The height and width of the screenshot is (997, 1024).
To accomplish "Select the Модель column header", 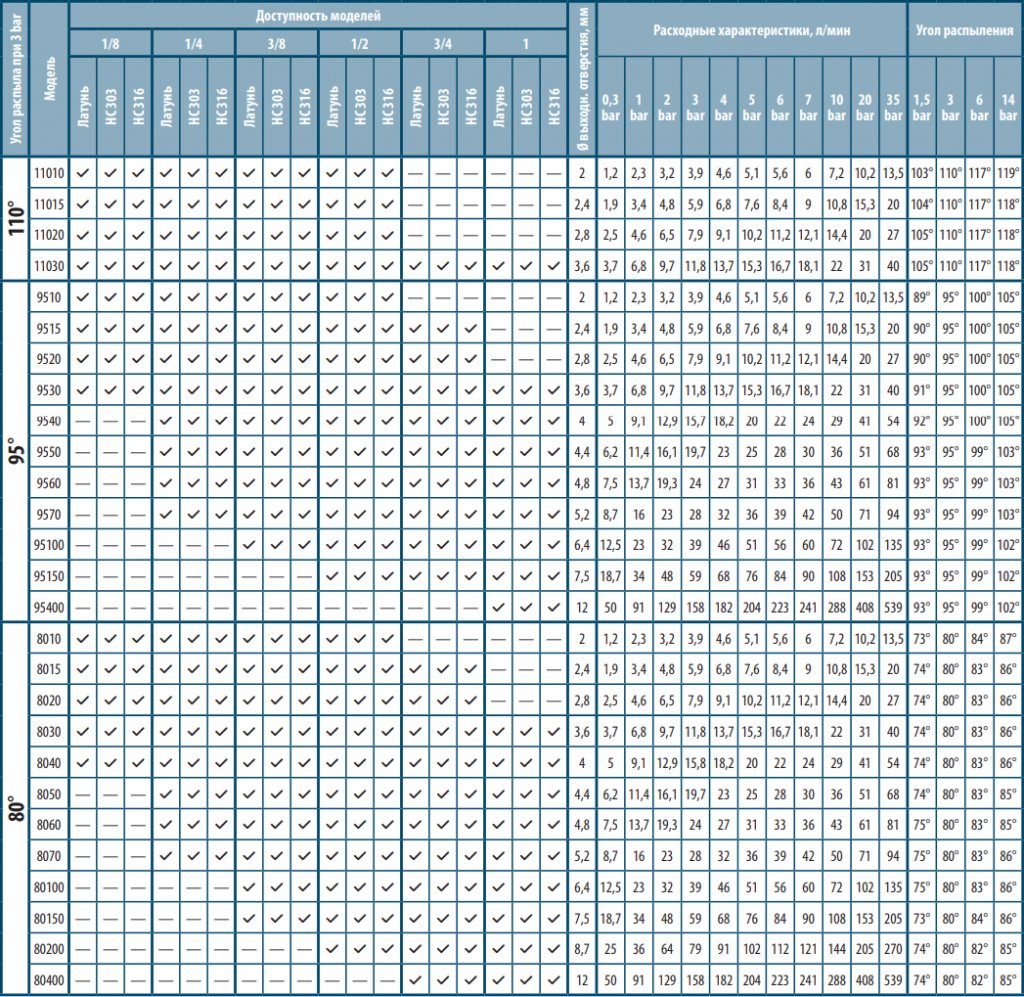I will click(50, 78).
